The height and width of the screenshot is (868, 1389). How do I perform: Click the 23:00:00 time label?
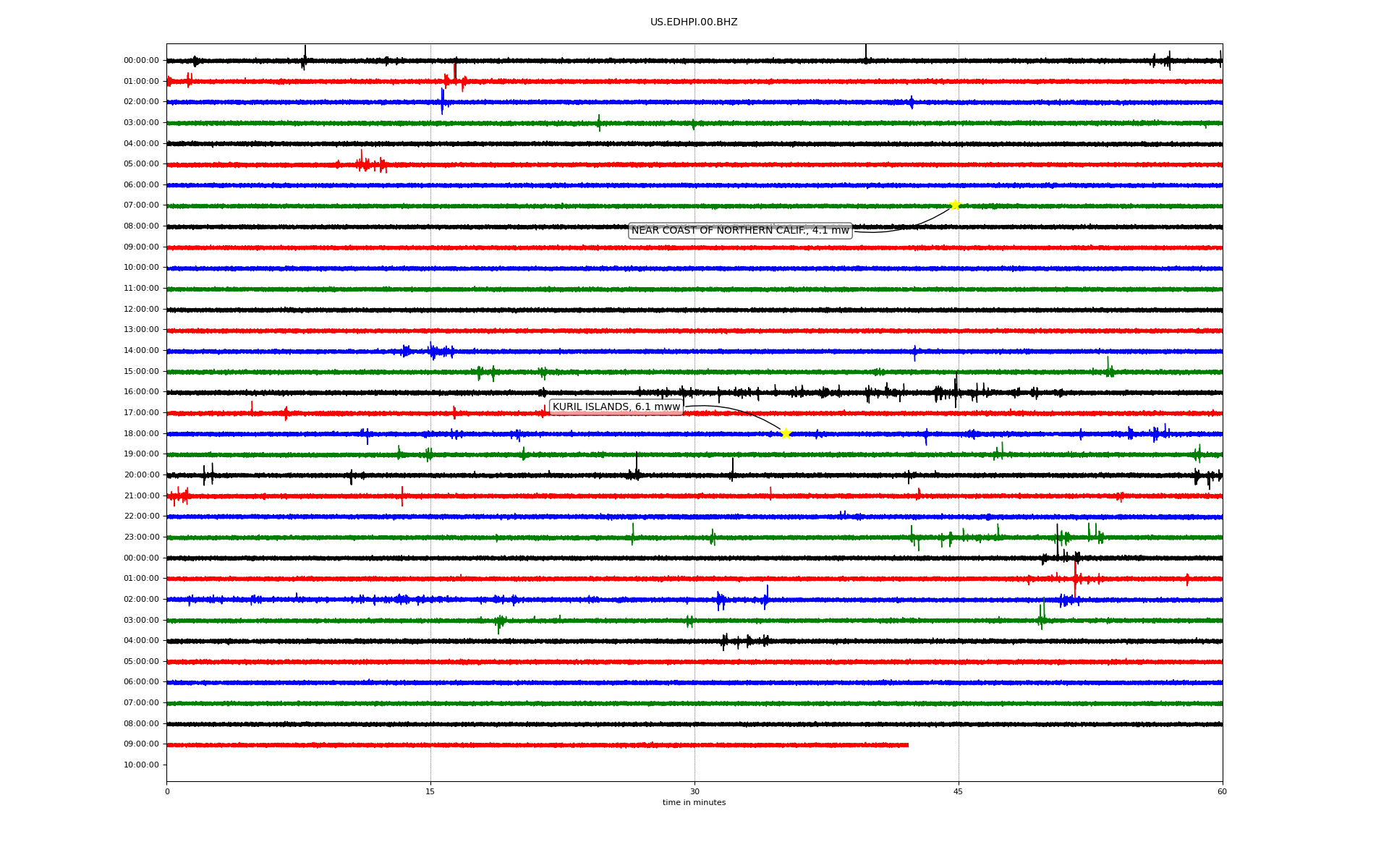141,537
